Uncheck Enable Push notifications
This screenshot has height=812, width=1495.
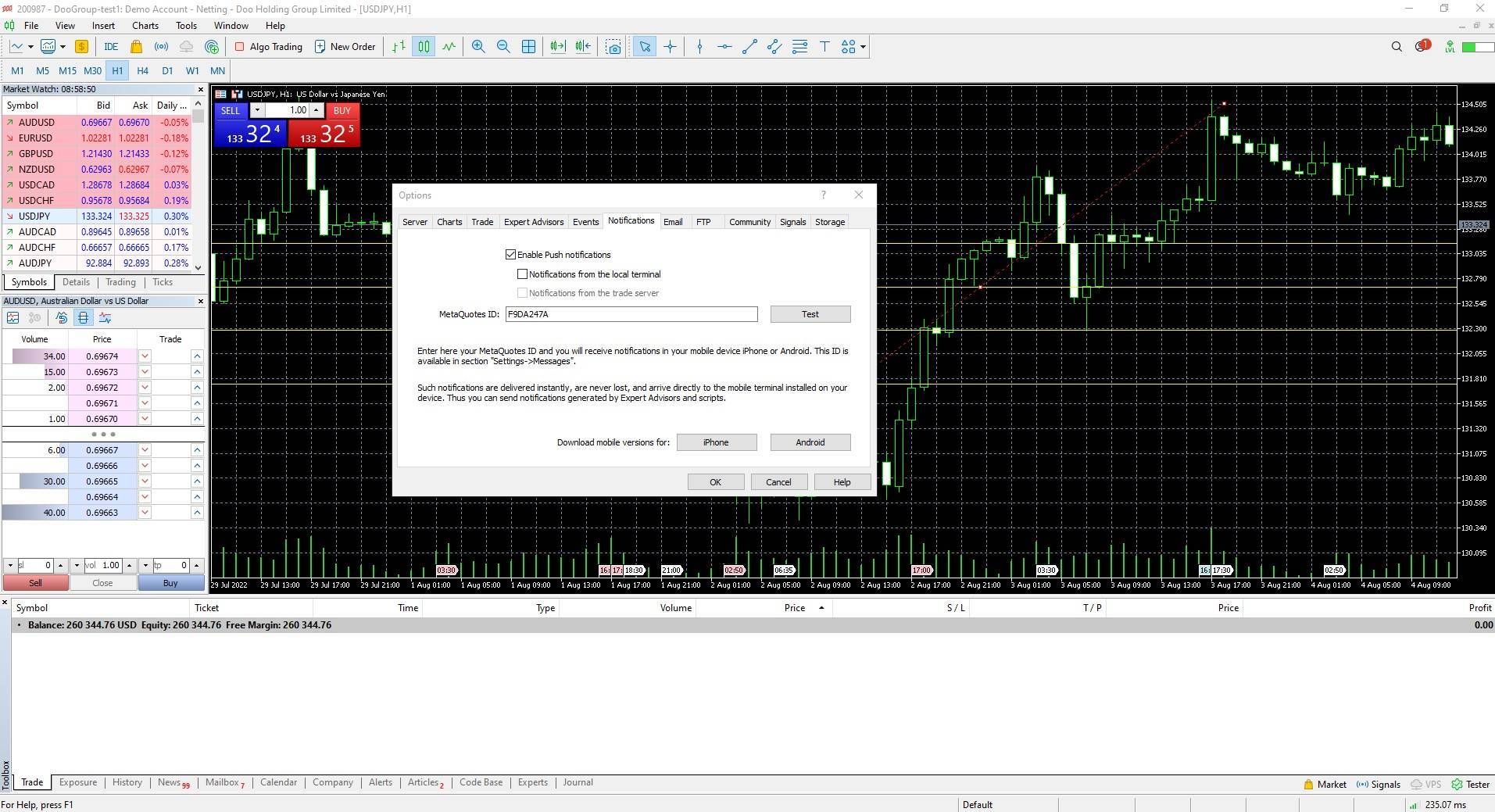click(x=511, y=255)
